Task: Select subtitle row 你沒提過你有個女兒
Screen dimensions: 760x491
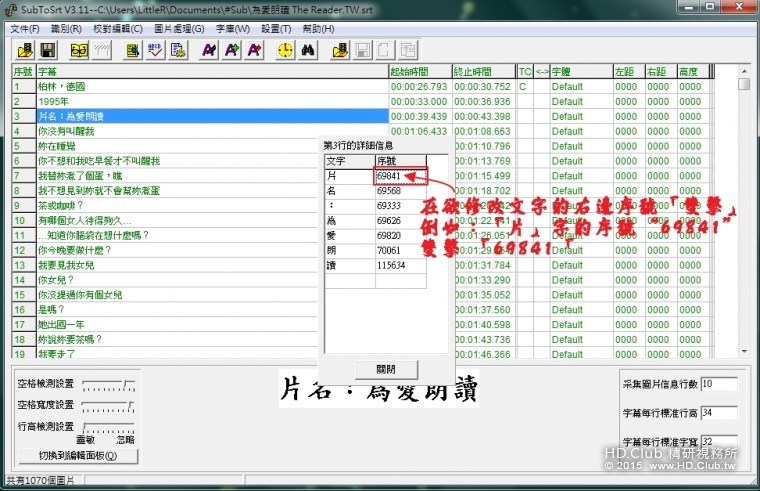Action: tap(177, 295)
